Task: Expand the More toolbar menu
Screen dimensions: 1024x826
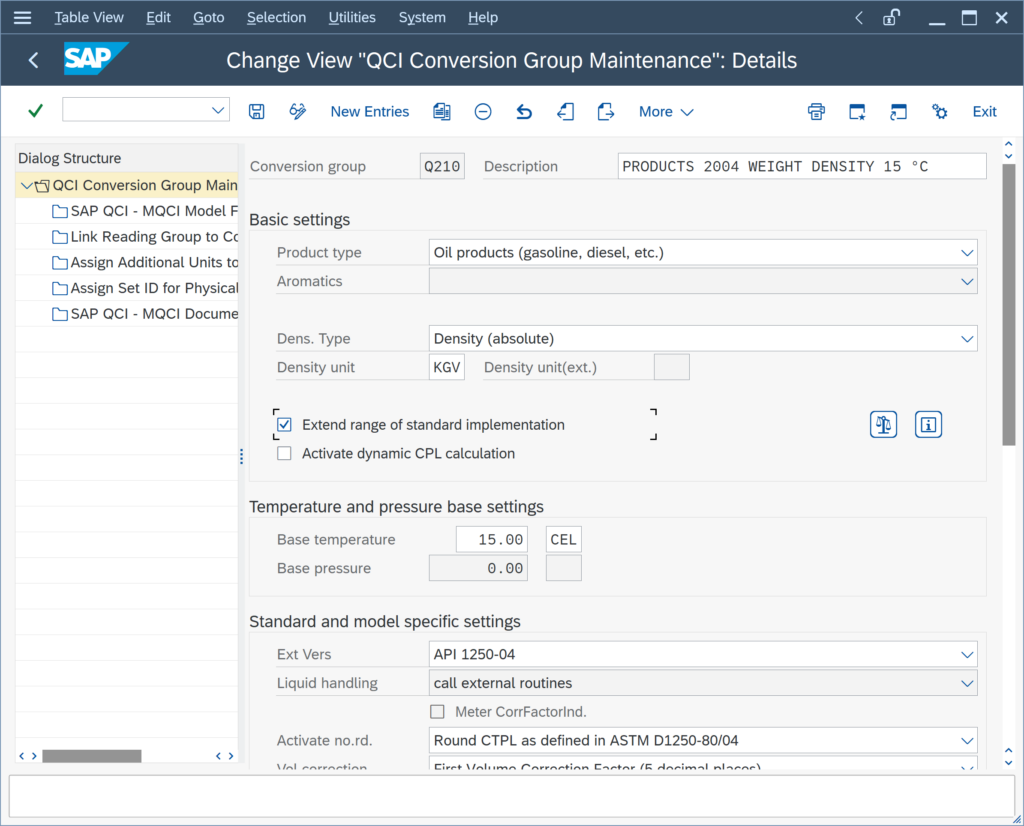Action: click(666, 112)
